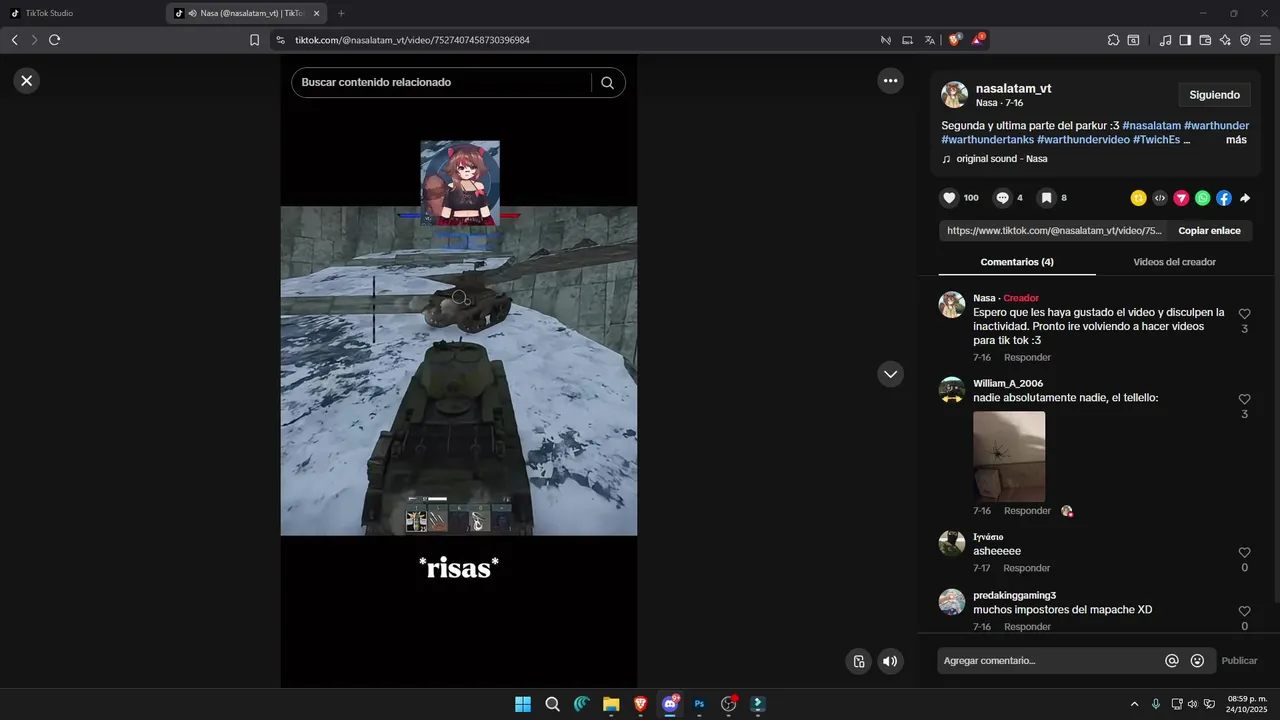The height and width of the screenshot is (720, 1280).
Task: Share to WhatsApp
Action: pyautogui.click(x=1203, y=198)
